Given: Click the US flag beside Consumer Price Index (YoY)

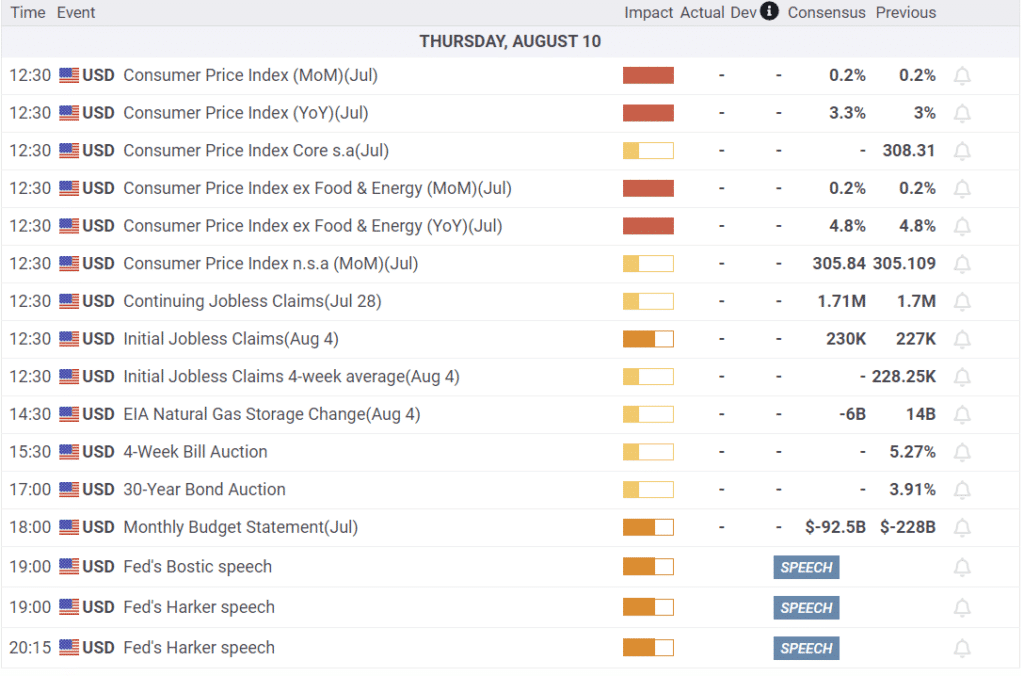Looking at the screenshot, I should [67, 113].
